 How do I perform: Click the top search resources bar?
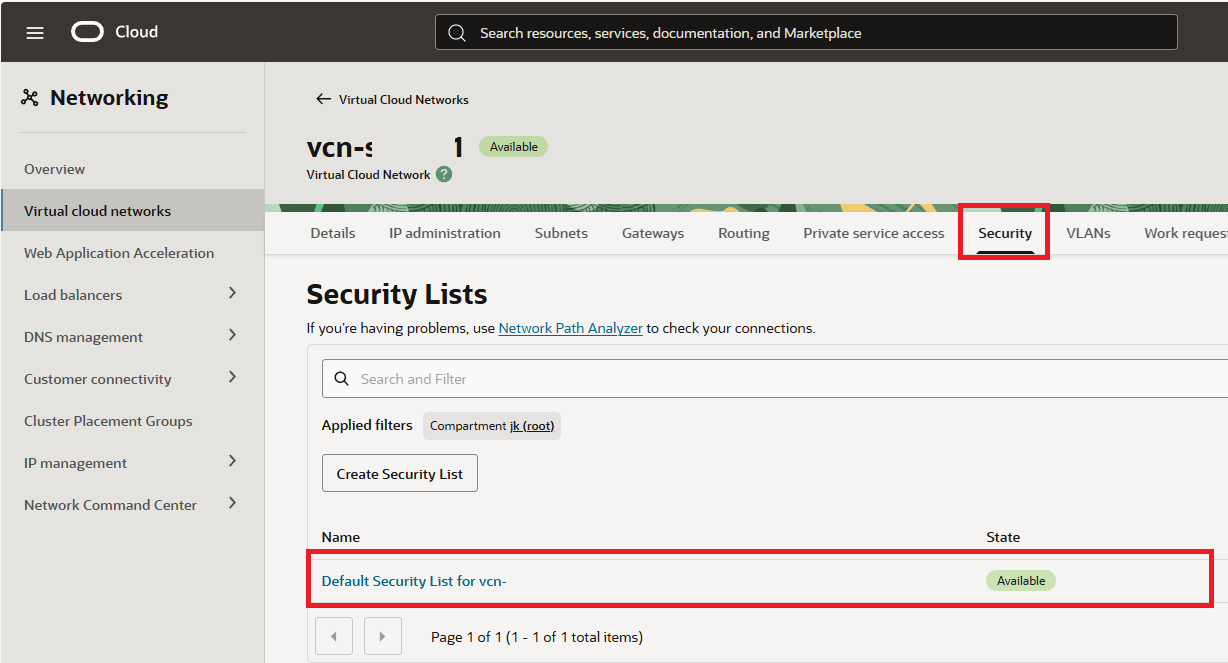pyautogui.click(x=806, y=33)
